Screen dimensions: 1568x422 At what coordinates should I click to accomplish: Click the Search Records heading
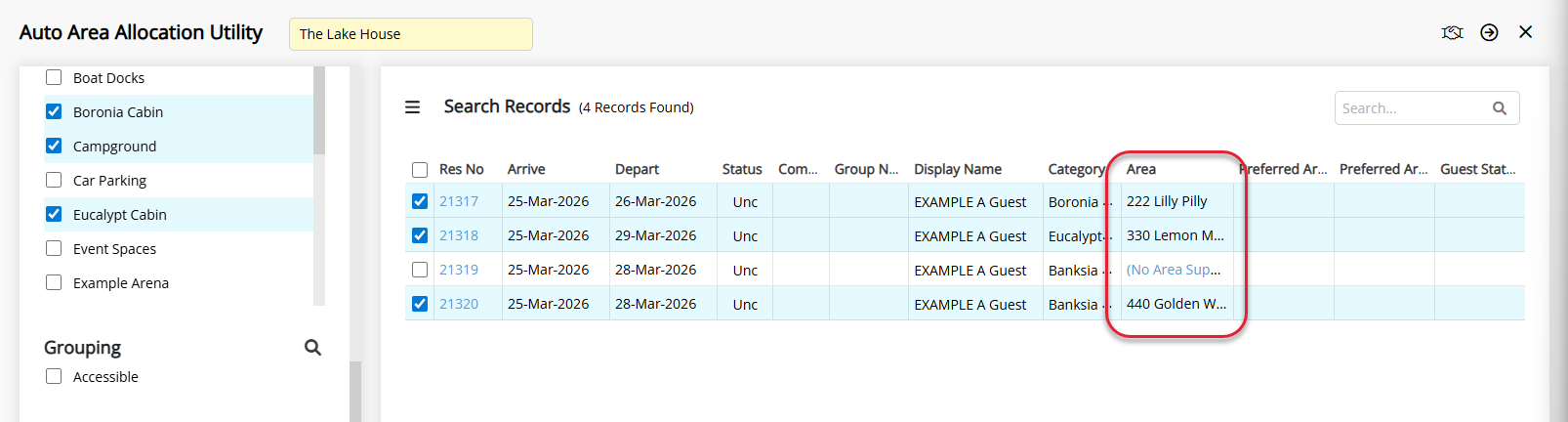click(x=507, y=106)
